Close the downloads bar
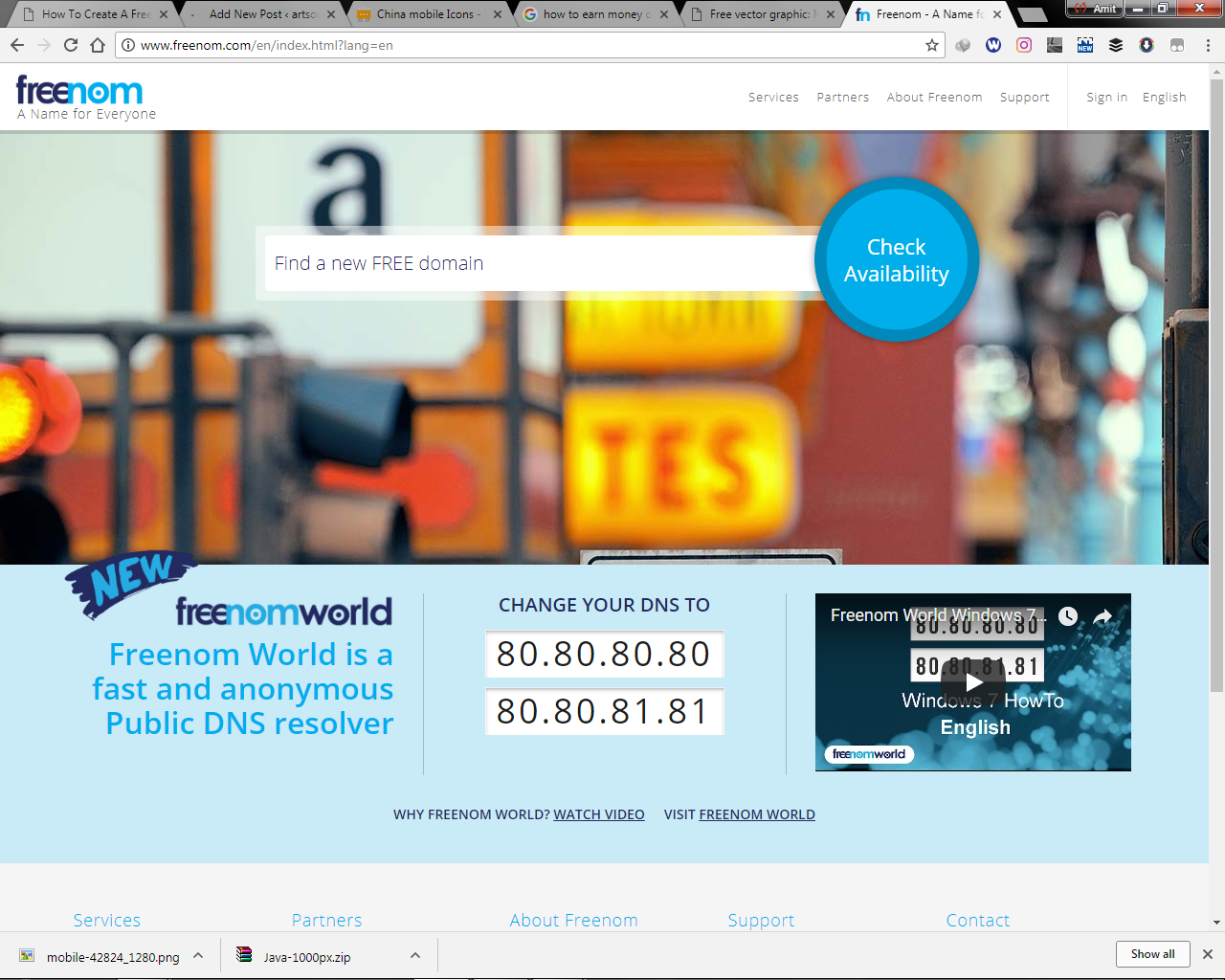Viewport: 1225px width, 980px height. pos(1208,954)
